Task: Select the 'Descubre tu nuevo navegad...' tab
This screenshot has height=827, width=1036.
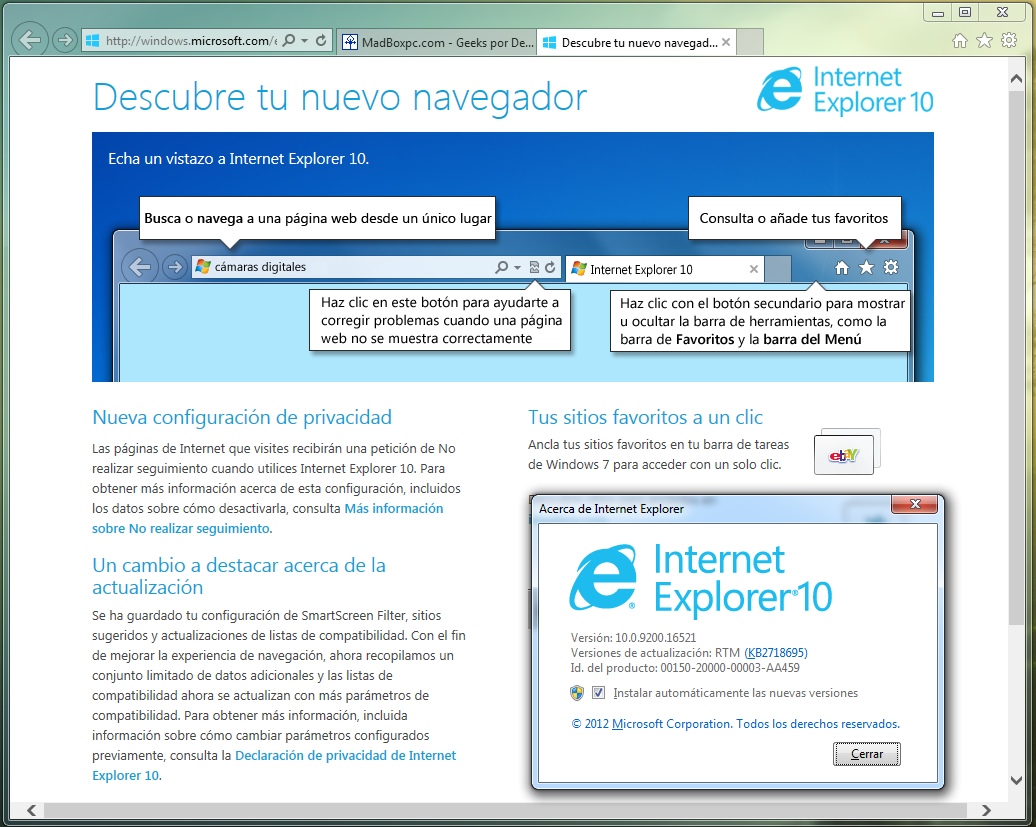Action: 637,42
